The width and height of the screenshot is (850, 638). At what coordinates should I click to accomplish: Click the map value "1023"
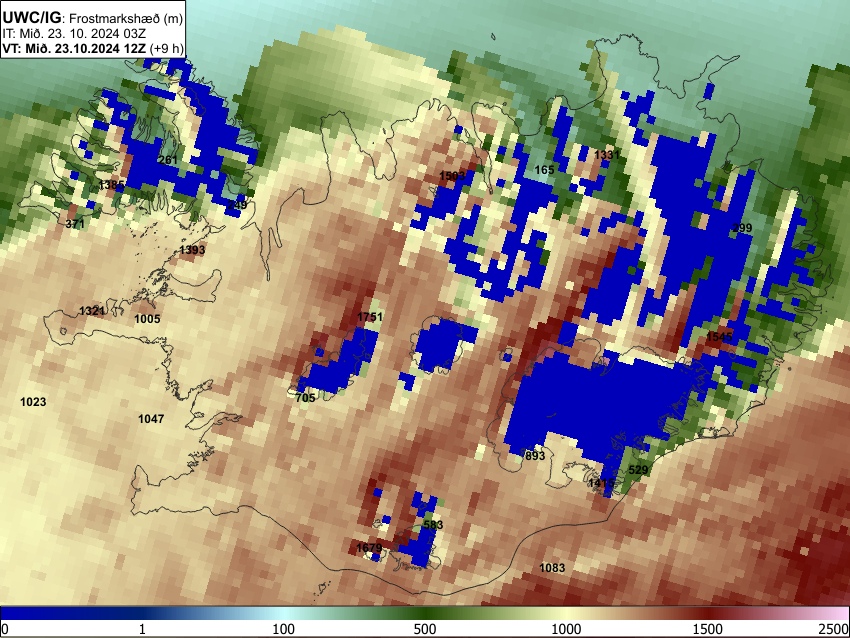(33, 402)
